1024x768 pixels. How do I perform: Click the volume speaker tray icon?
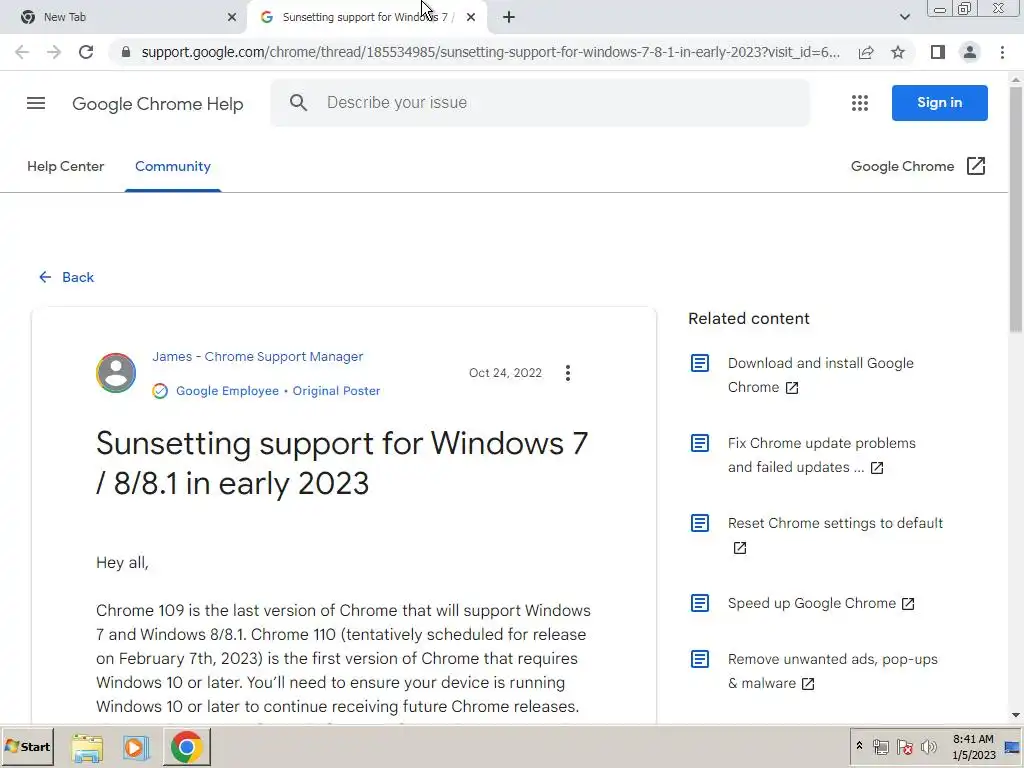[x=928, y=747]
